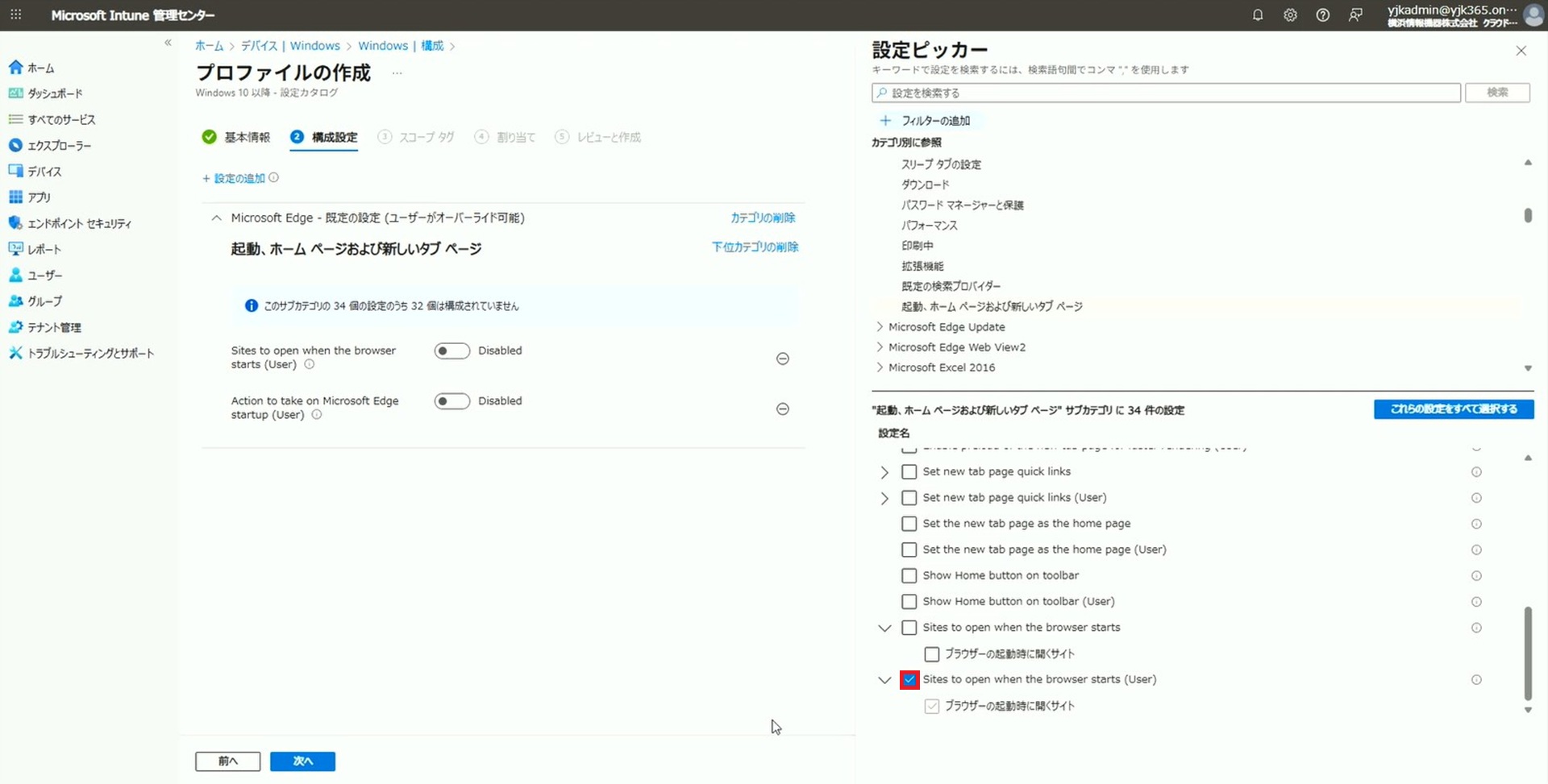Show info for 'Show Home button on toolbar'
Screen dimensions: 1548x784
coord(1475,576)
